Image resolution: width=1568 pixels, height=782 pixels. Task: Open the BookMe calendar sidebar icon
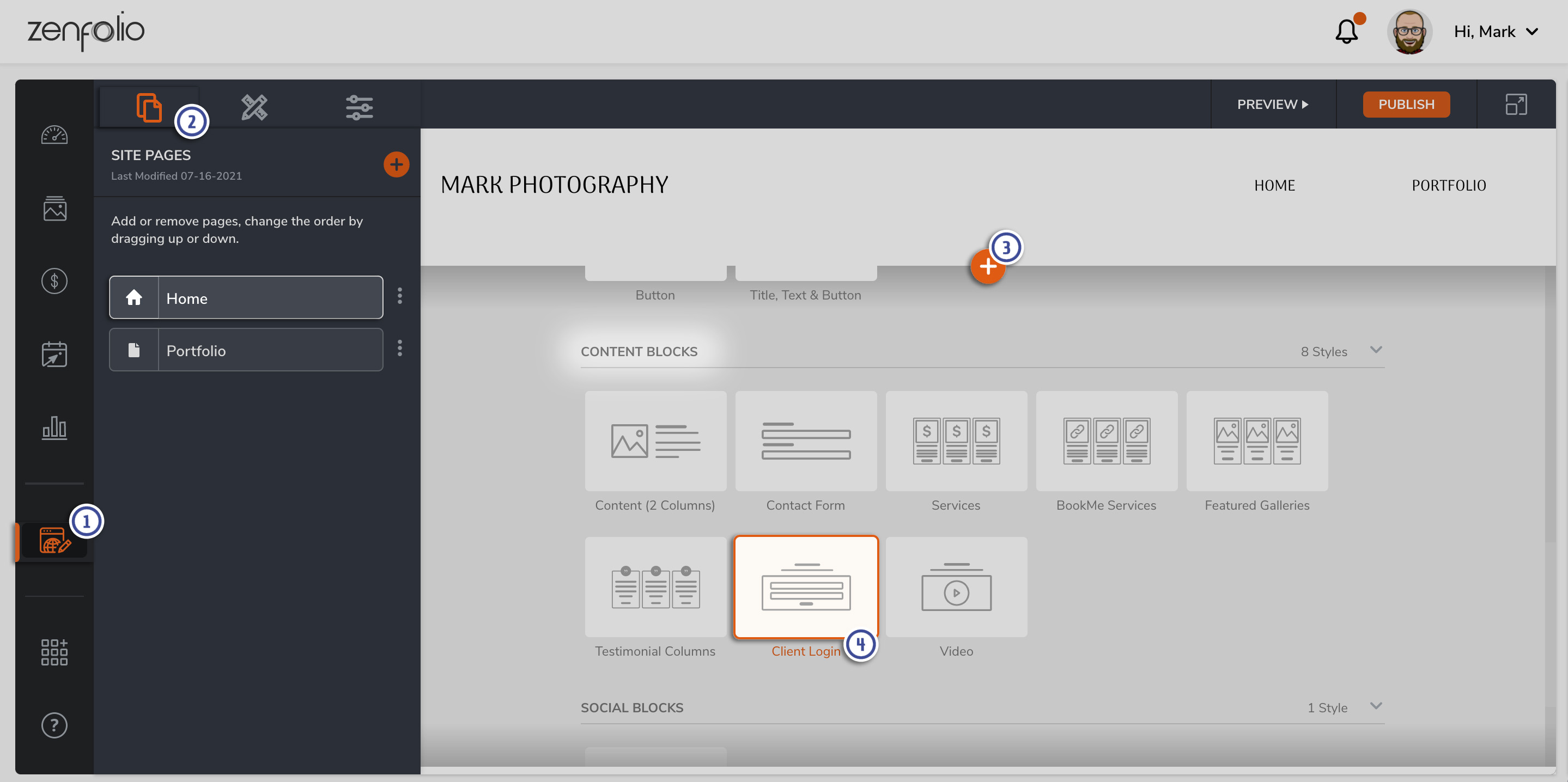coord(54,354)
